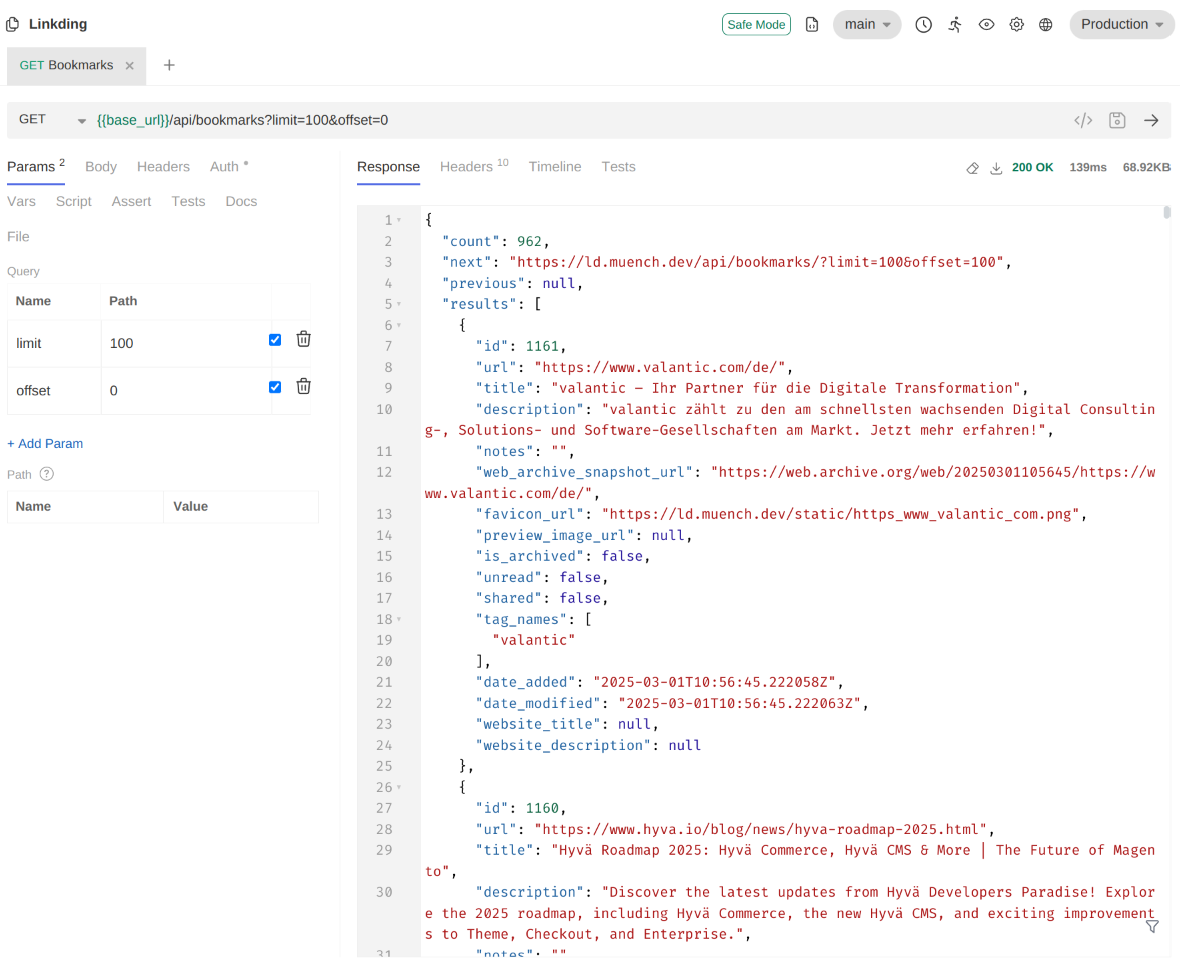Viewport: 1180px width, 966px height.
Task: Click the Path help question mark icon
Action: tap(47, 474)
